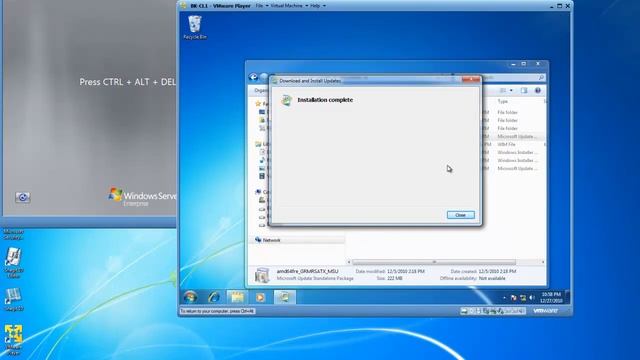Click the red X on the Install Updates dialog
The image size is (640, 360).
[471, 80]
